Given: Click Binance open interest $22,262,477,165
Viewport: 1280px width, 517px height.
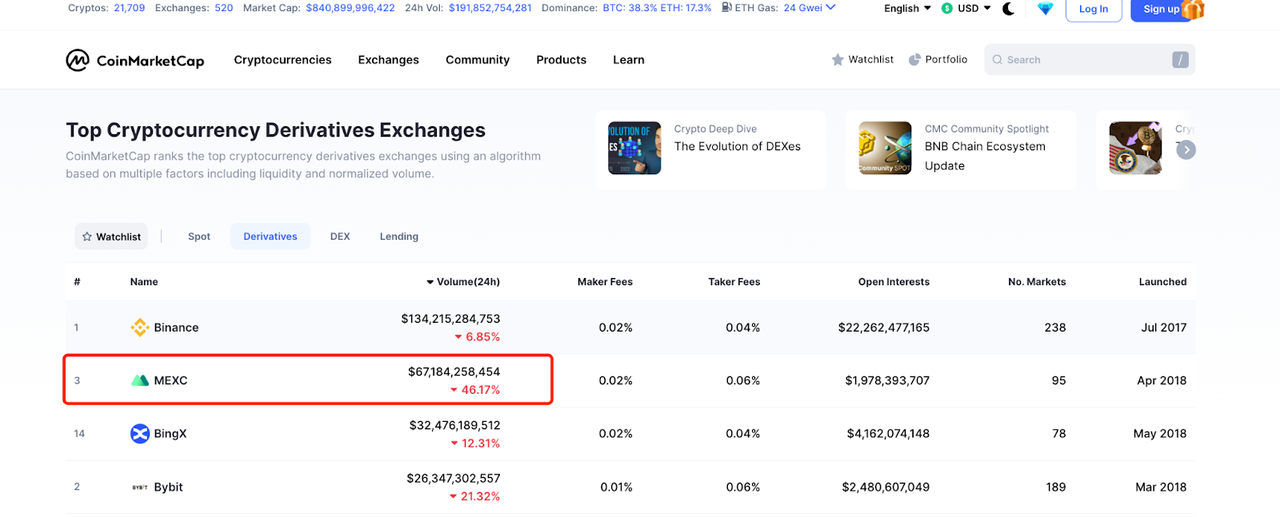Looking at the screenshot, I should 884,328.
